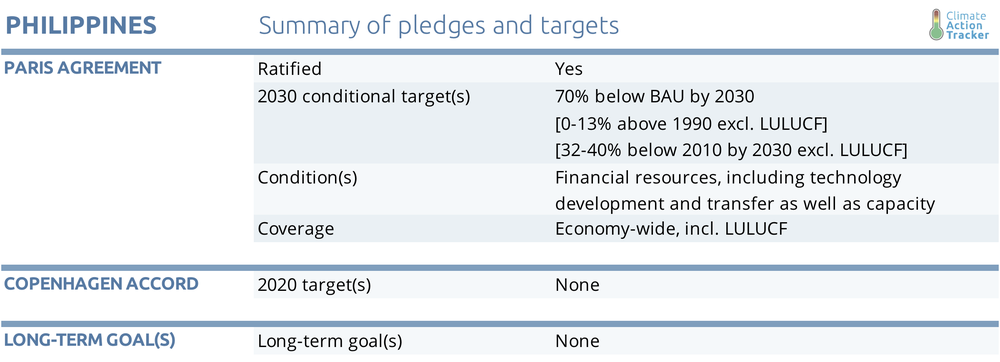Click the Financial resources, including technology text

coord(727,178)
